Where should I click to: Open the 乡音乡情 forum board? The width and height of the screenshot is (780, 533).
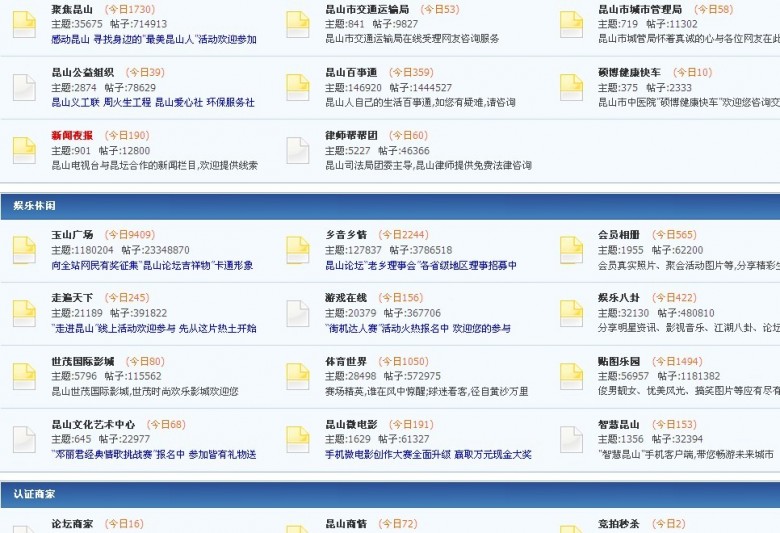click(346, 235)
